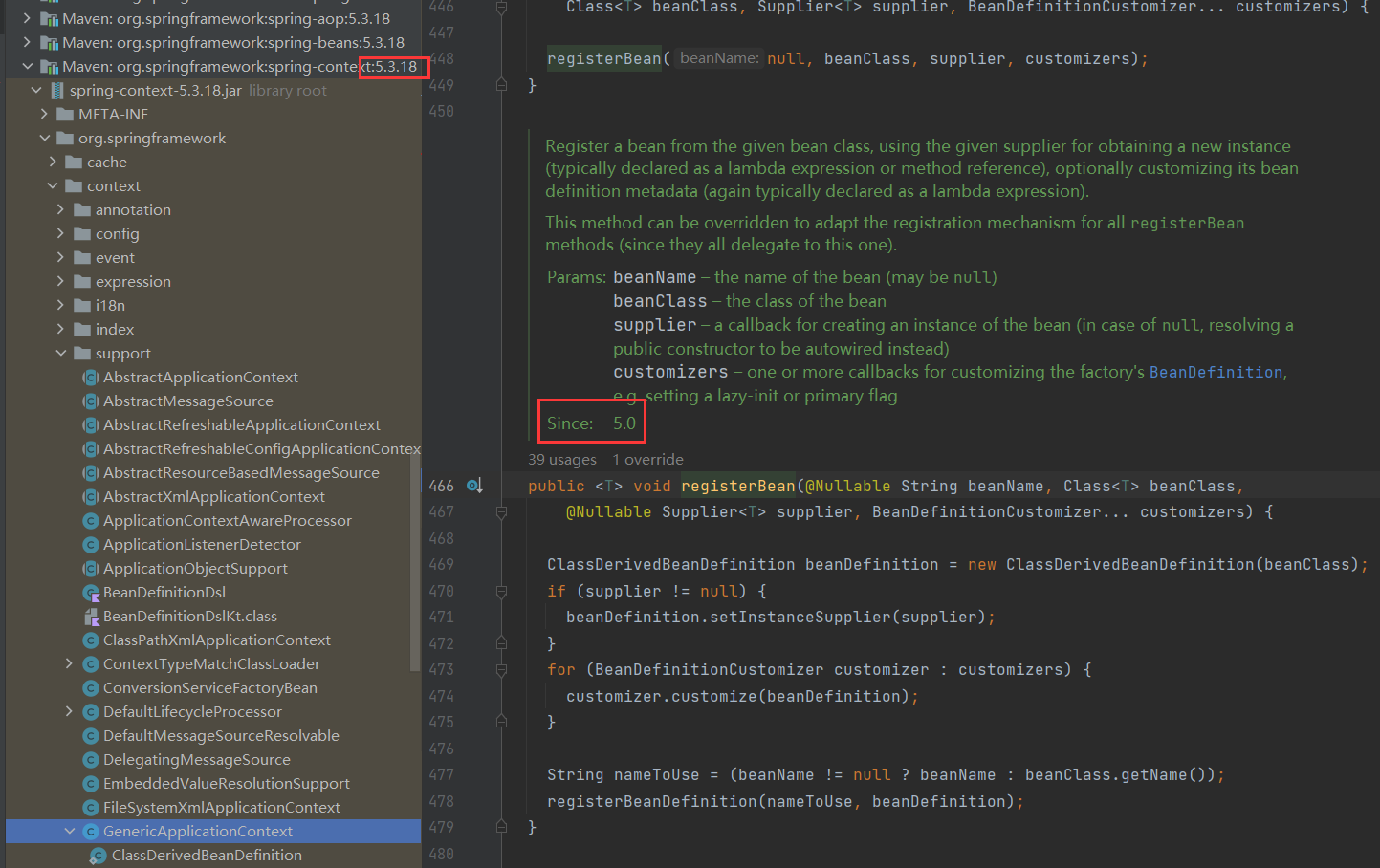Collapse the support package arrow
This screenshot has height=868, width=1380.
click(x=61, y=353)
